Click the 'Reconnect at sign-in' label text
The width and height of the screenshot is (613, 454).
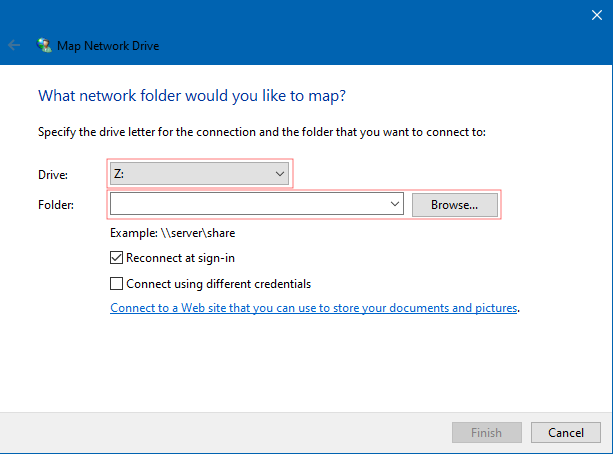(x=182, y=258)
